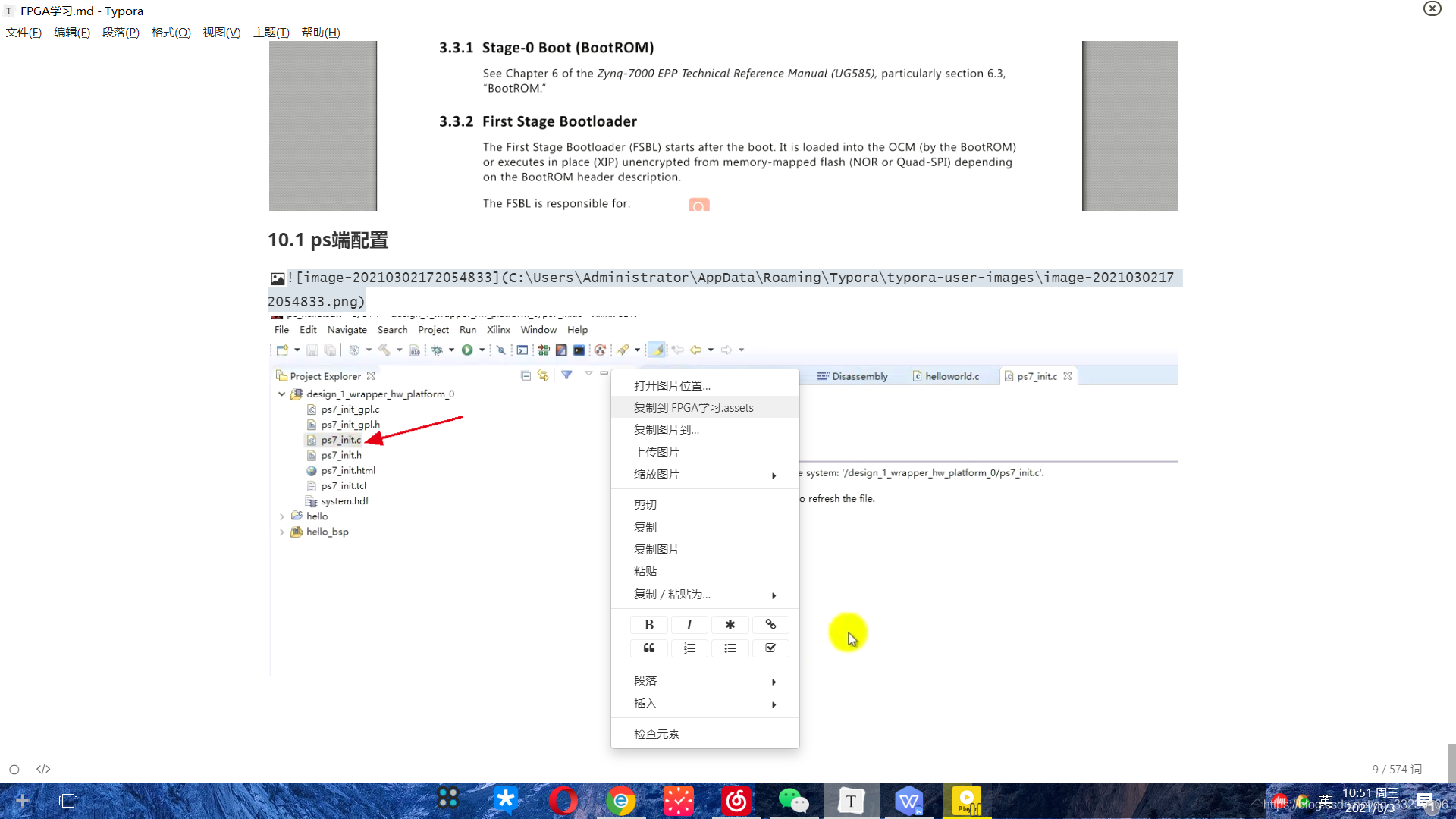This screenshot has height=819, width=1456.
Task: Switch to Typora via its taskbar icon
Action: pyautogui.click(x=852, y=801)
